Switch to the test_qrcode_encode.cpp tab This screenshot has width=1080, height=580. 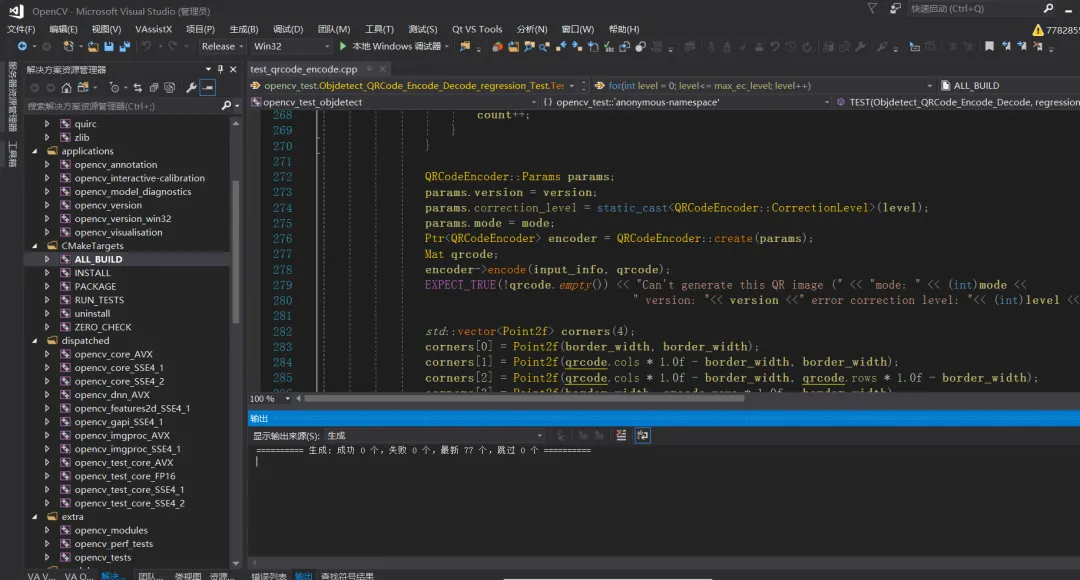click(303, 69)
